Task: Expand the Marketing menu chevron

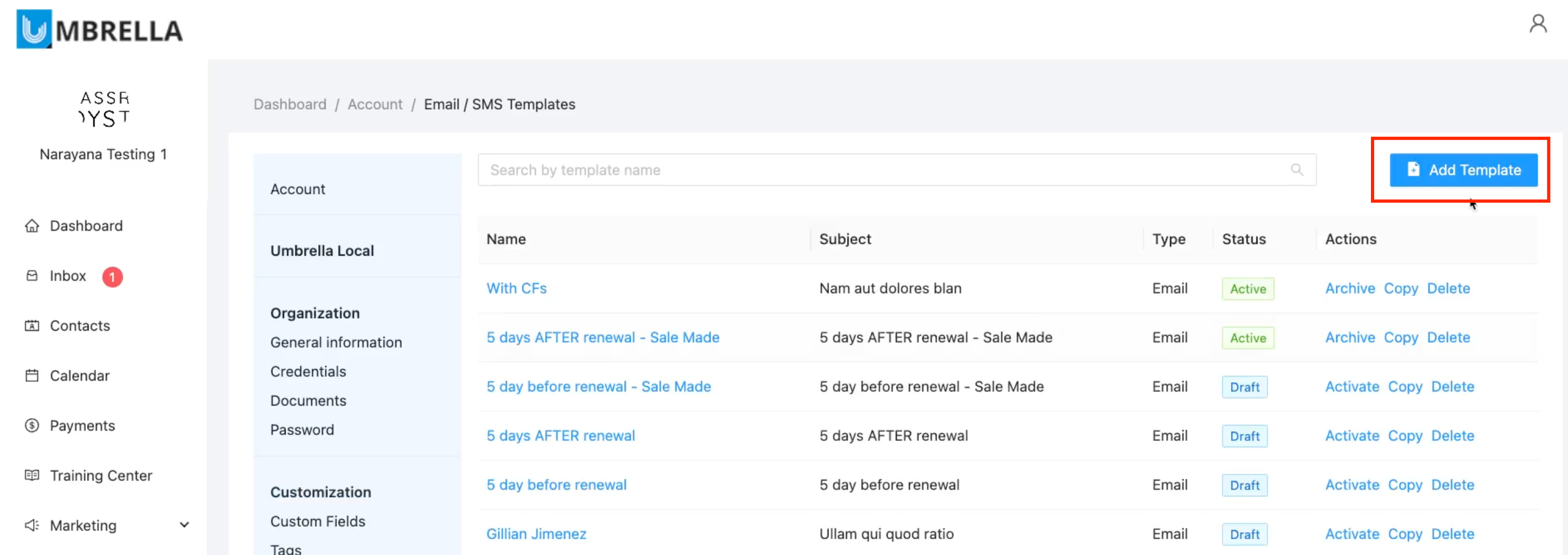Action: click(x=184, y=525)
